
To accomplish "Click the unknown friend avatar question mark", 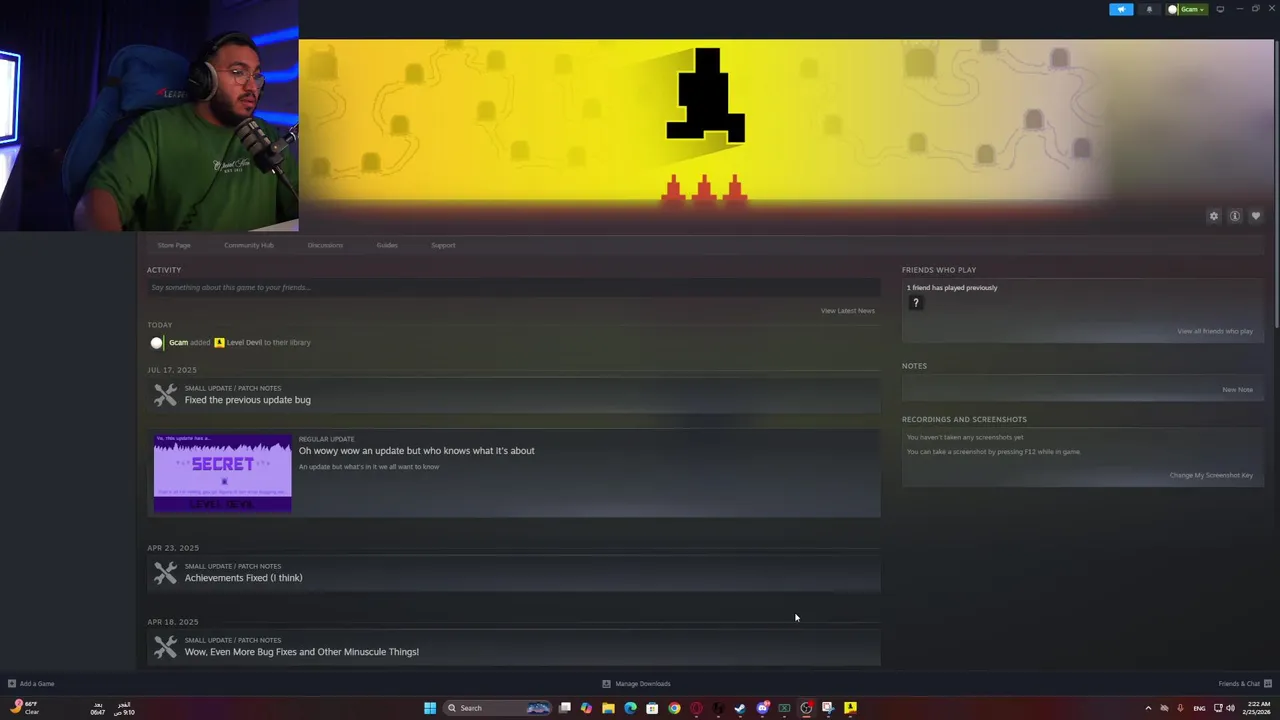I will [x=915, y=304].
